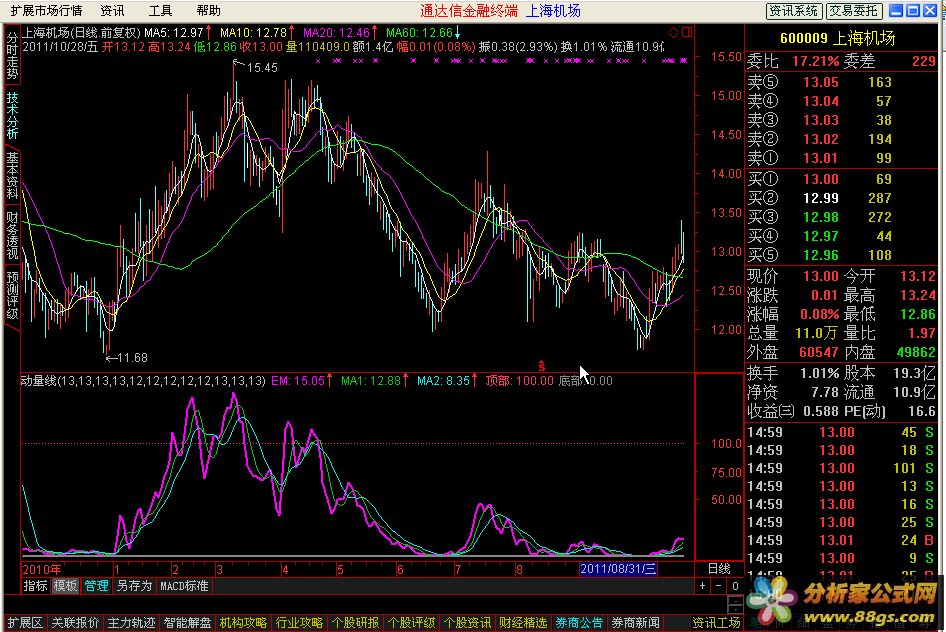Image resolution: width=946 pixels, height=632 pixels.
Task: Open the 扩展市场行情 menu
Action: (x=46, y=10)
